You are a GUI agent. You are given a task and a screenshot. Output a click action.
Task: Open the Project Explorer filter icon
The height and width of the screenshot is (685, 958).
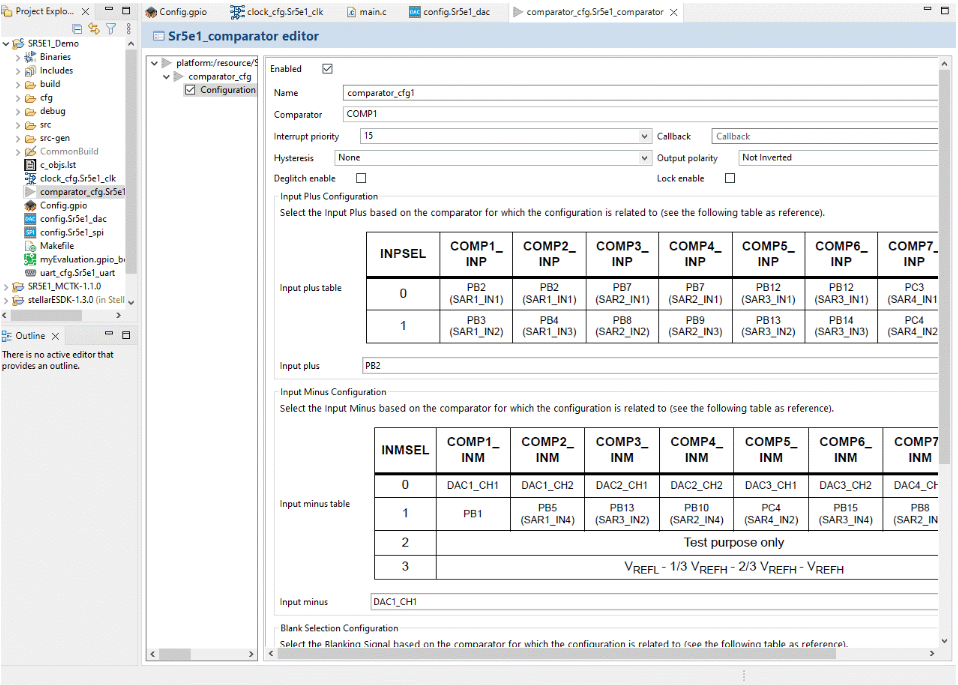pyautogui.click(x=110, y=29)
